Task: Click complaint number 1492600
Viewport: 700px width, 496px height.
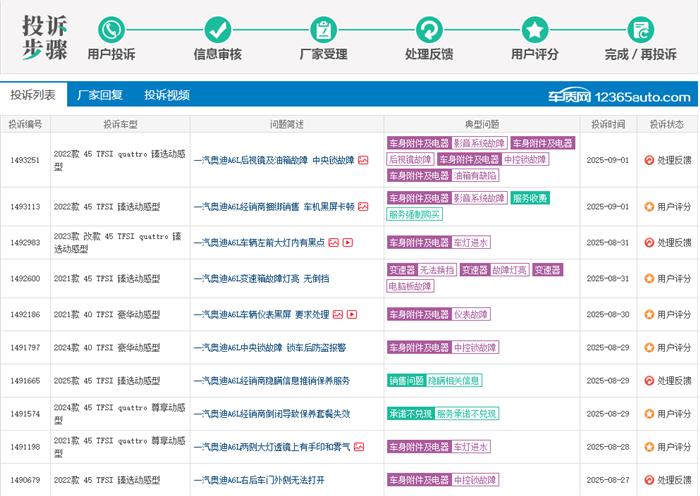Action: 25,279
